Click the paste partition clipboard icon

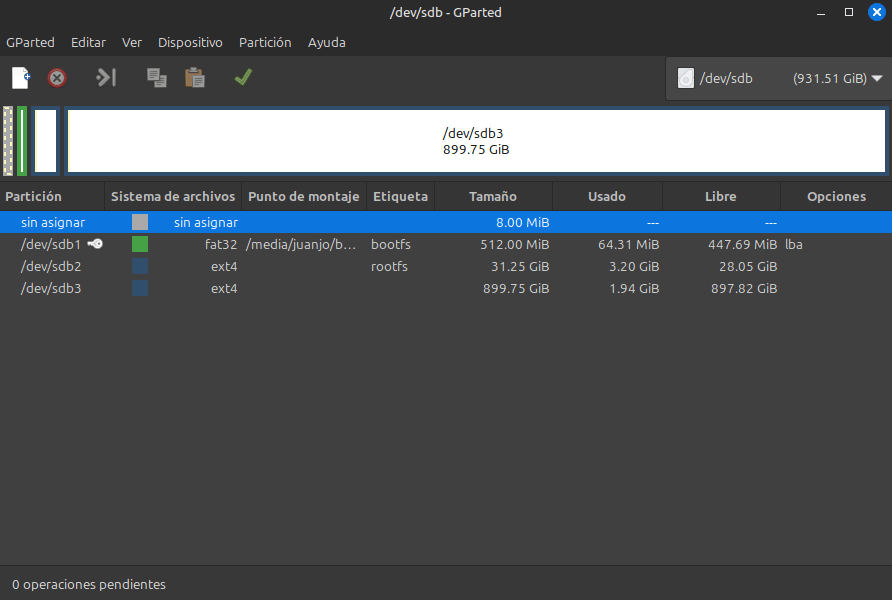[195, 77]
